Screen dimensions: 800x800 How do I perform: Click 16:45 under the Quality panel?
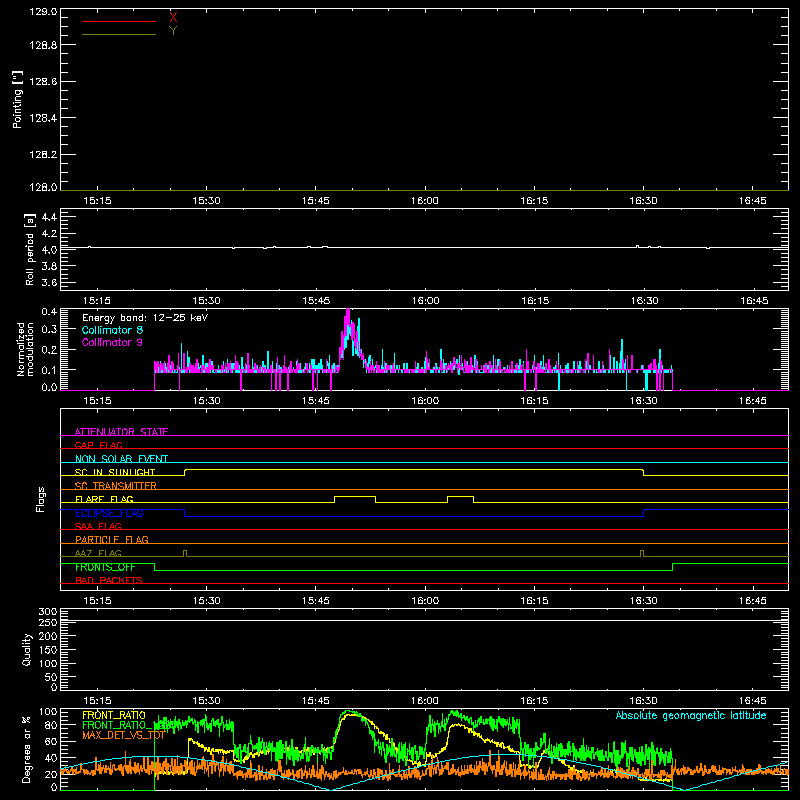[x=753, y=701]
